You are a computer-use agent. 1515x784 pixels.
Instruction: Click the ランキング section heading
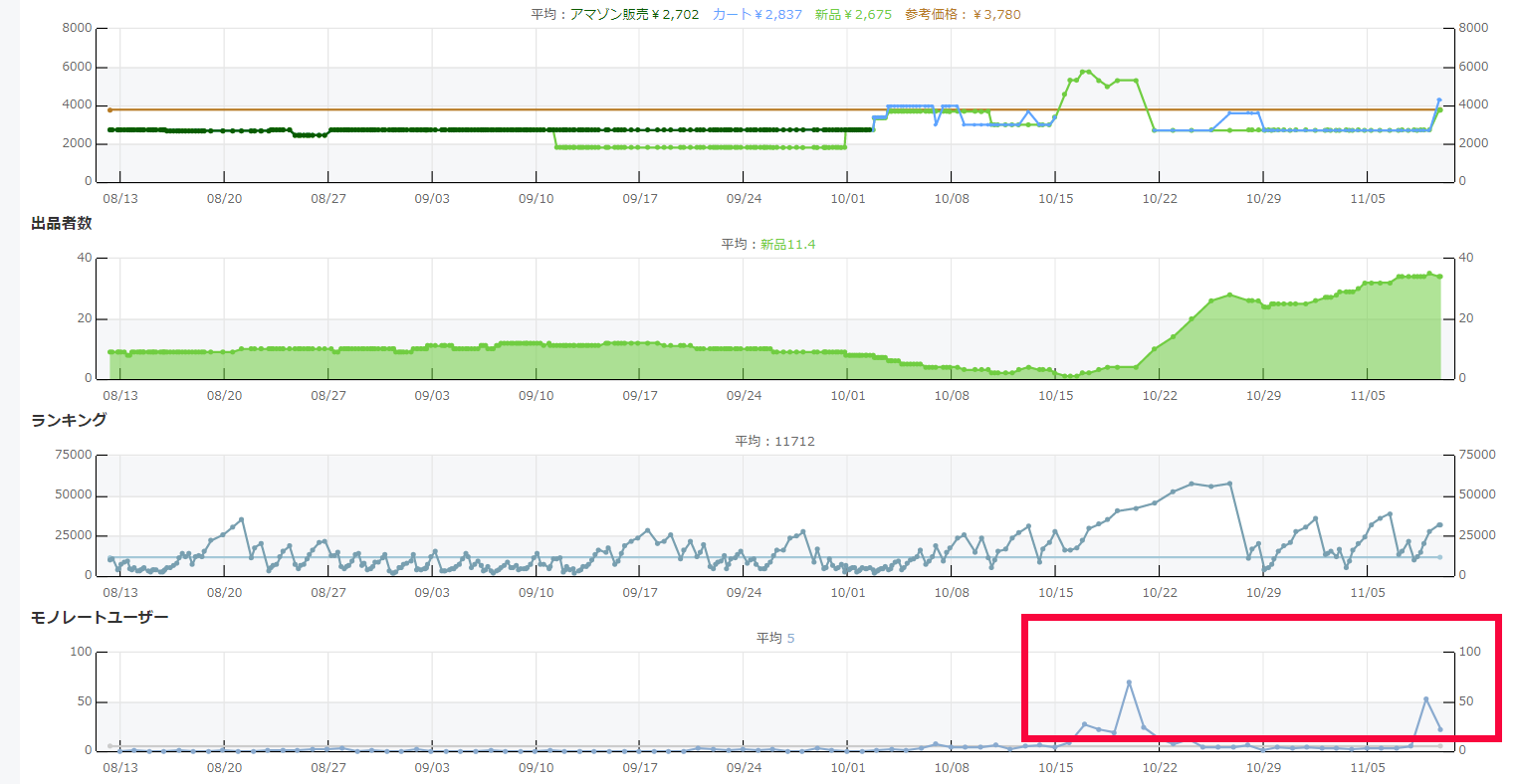tap(69, 421)
